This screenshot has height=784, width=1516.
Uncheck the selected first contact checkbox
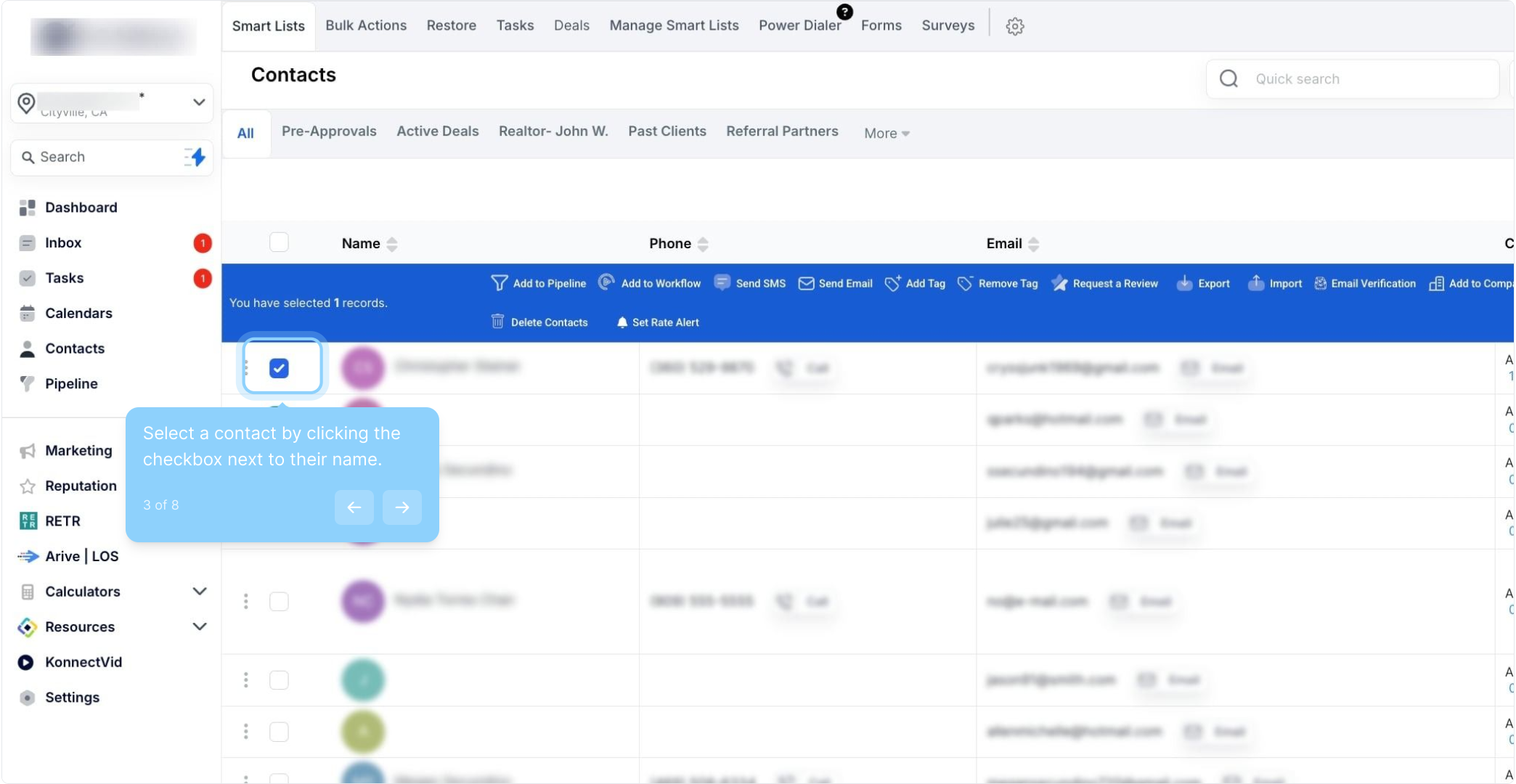pyautogui.click(x=279, y=368)
